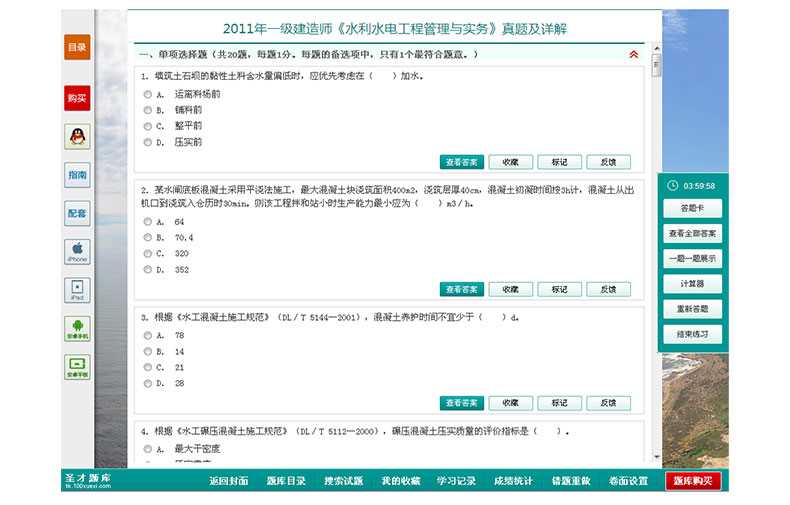Select option A 运离料场前 for question 1
Image resolution: width=790 pixels, height=505 pixels.
[x=147, y=94]
